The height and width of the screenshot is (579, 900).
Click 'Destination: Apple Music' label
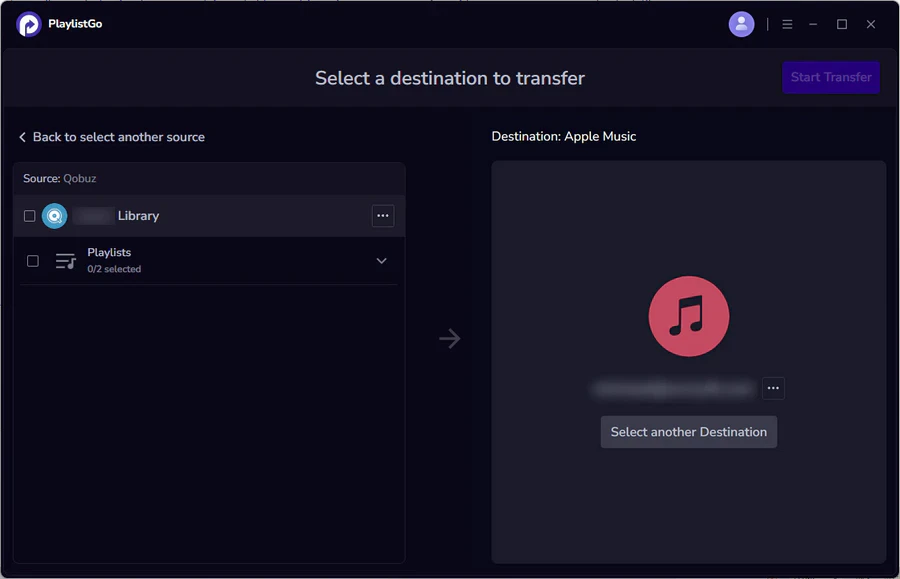(564, 137)
